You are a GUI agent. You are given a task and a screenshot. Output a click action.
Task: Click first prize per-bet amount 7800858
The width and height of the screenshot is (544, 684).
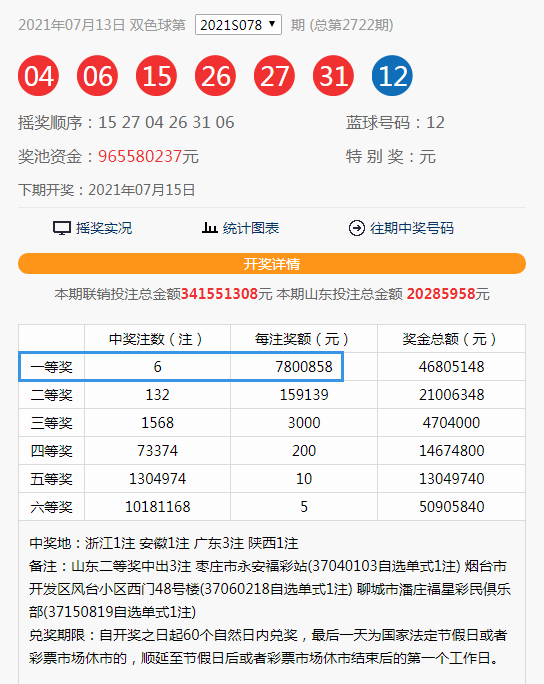[x=304, y=367]
